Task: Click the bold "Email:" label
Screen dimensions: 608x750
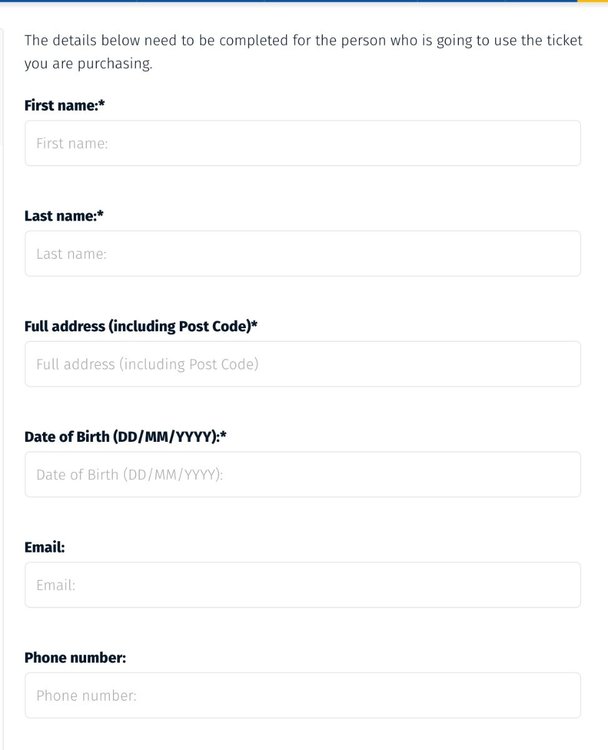Action: (44, 547)
